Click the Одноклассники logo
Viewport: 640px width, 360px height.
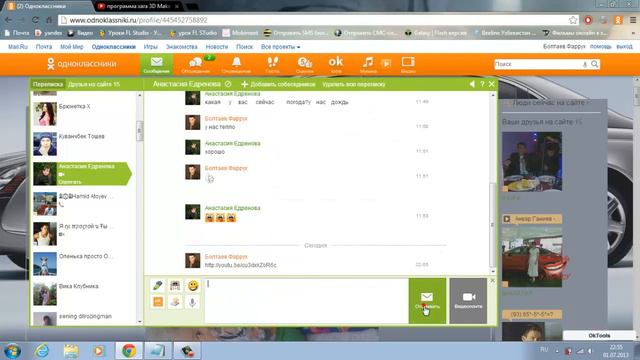pos(82,64)
